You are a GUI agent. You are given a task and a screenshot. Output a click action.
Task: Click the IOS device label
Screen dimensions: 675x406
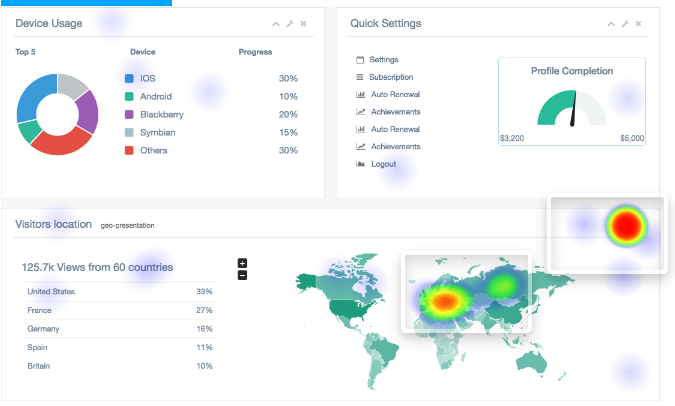(x=148, y=78)
